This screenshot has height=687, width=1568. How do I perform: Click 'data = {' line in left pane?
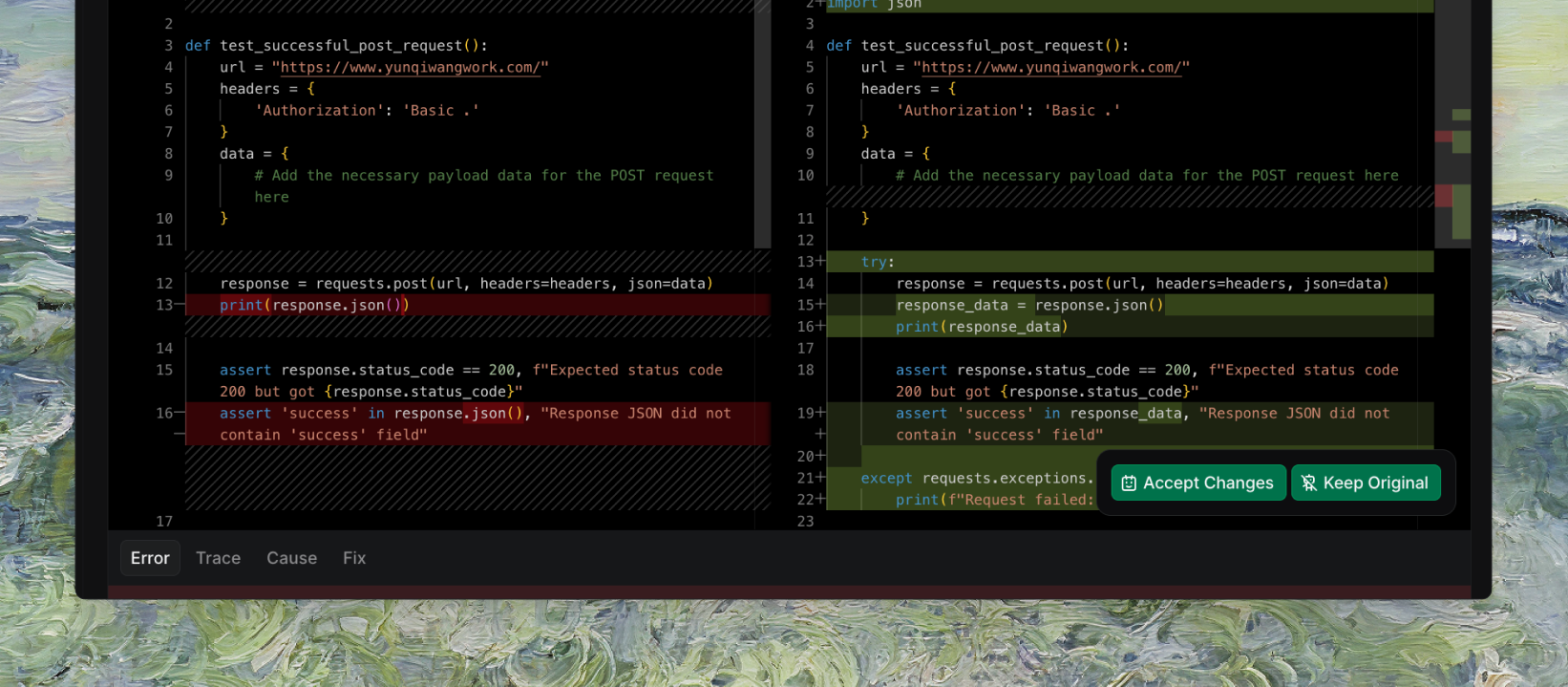[x=254, y=154]
